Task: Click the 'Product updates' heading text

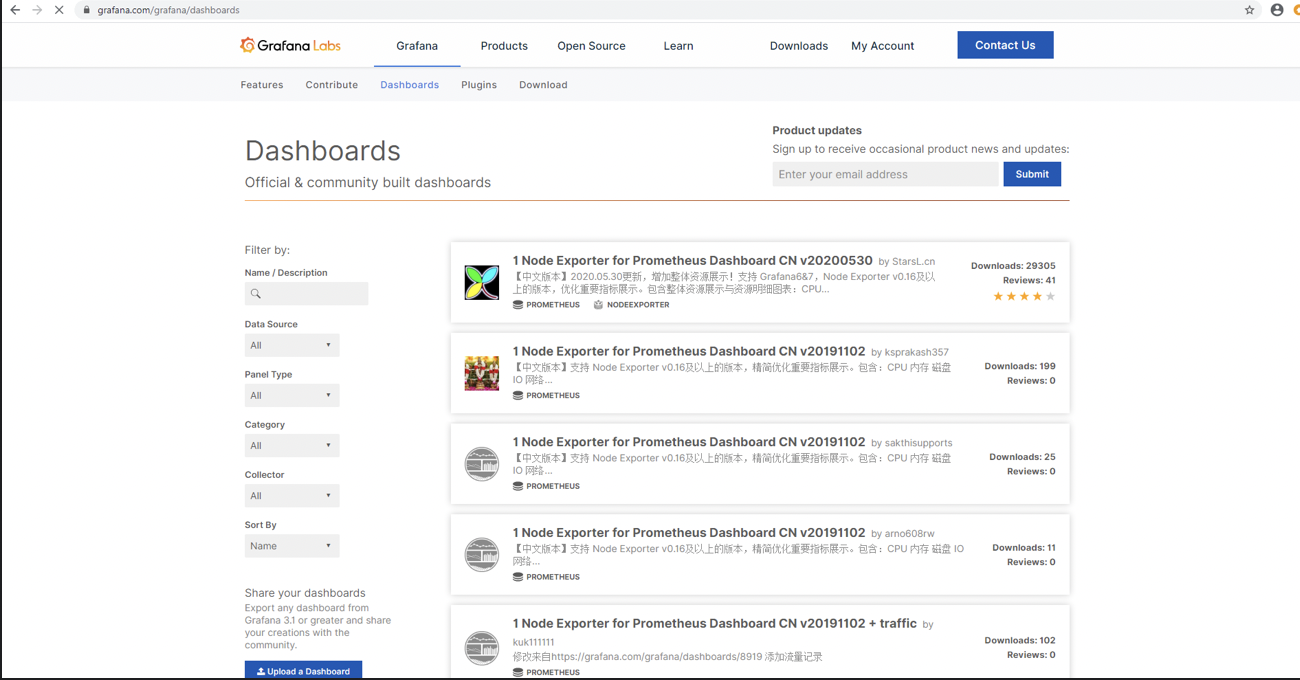Action: click(x=817, y=131)
